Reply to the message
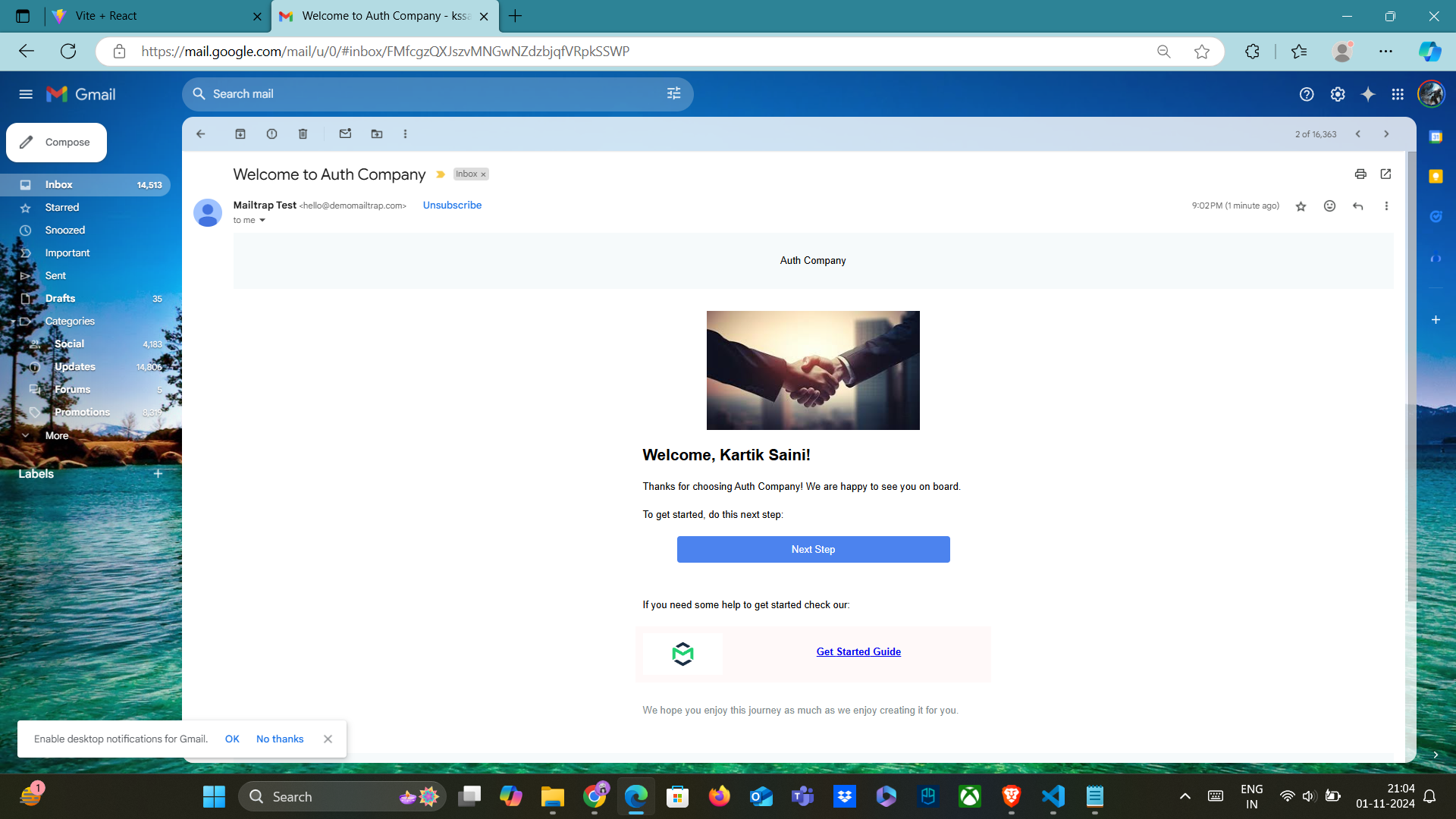 coord(1358,206)
